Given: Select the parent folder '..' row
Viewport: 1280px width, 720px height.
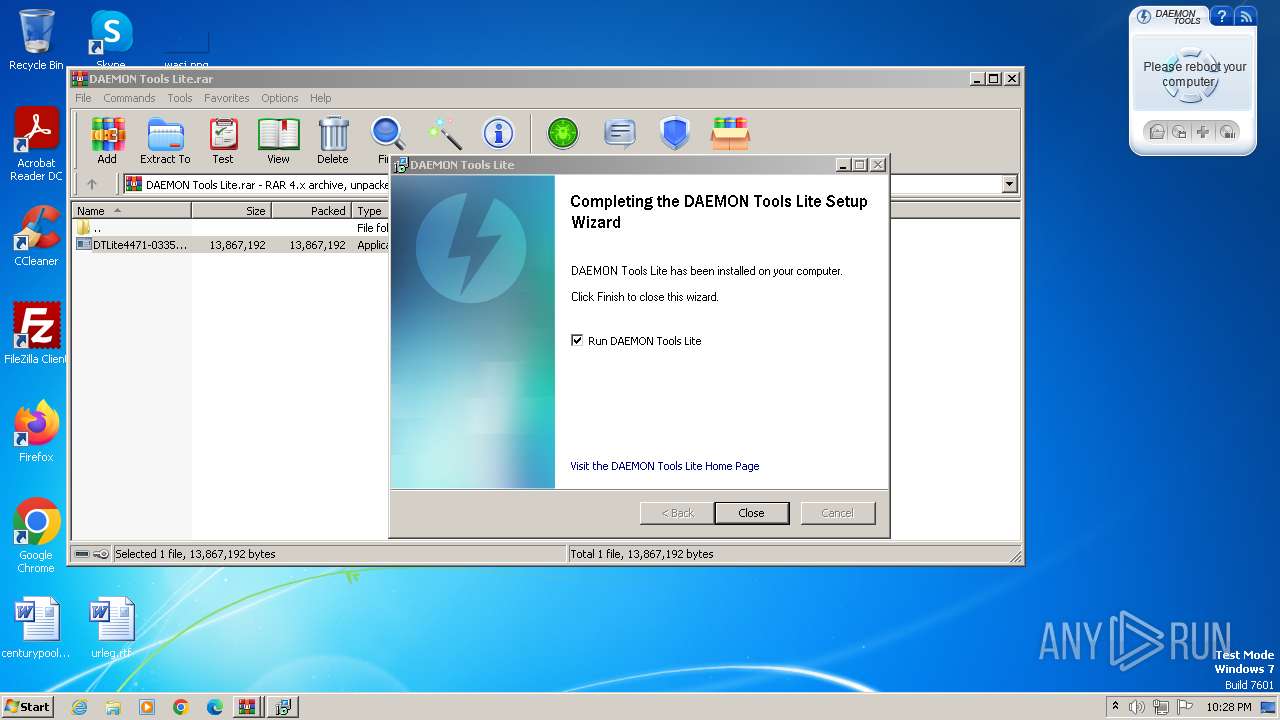Looking at the screenshot, I should coord(232,228).
